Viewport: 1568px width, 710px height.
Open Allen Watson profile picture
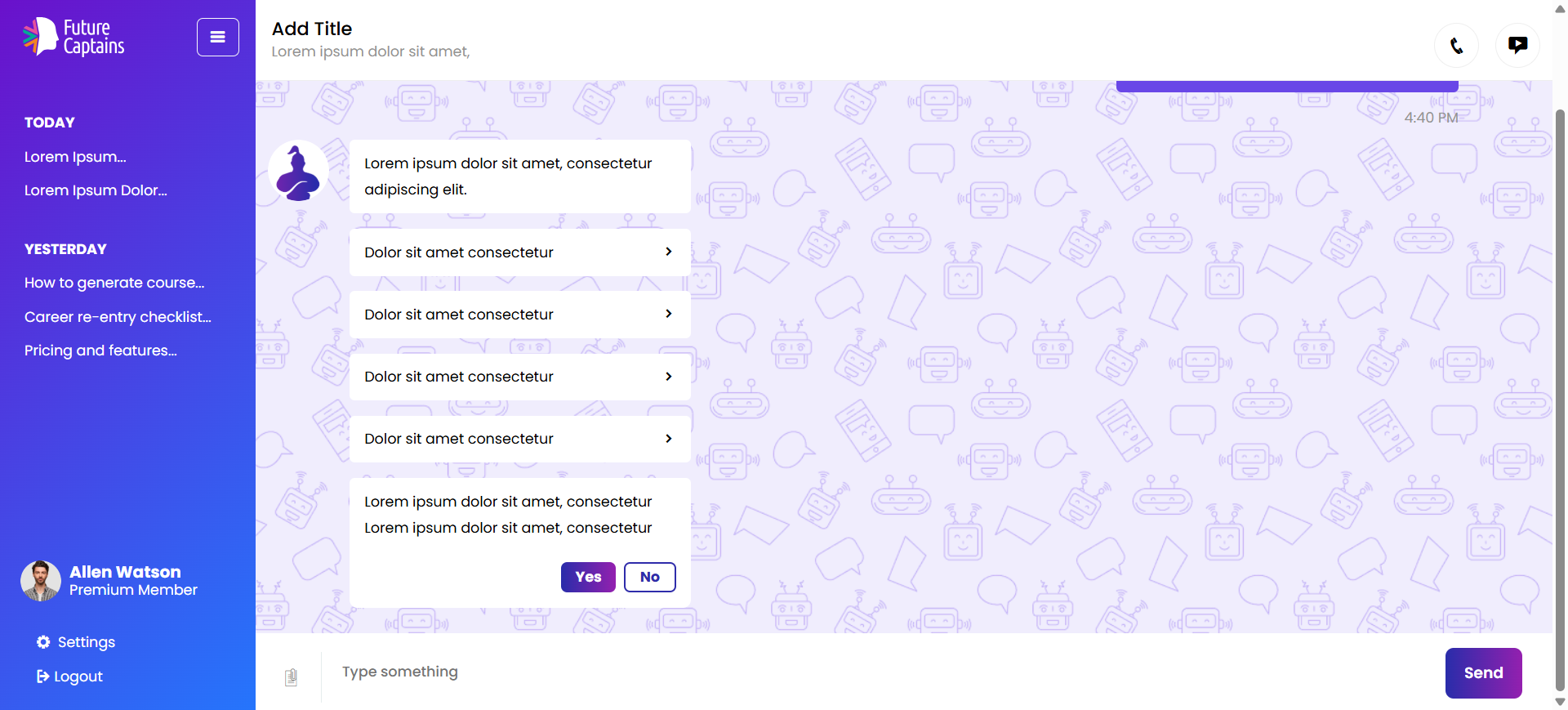(x=41, y=580)
